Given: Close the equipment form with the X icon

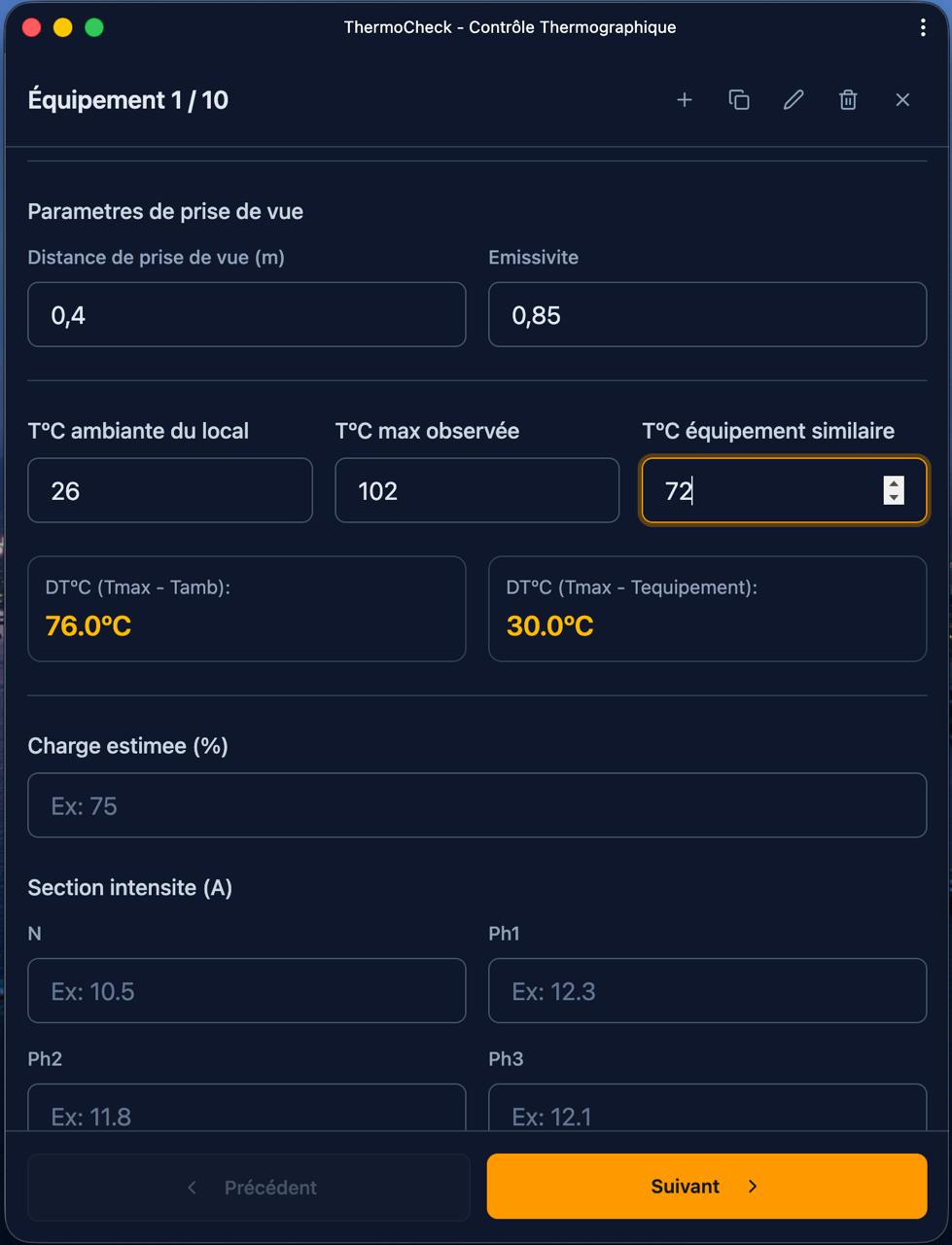Looking at the screenshot, I should click(902, 99).
